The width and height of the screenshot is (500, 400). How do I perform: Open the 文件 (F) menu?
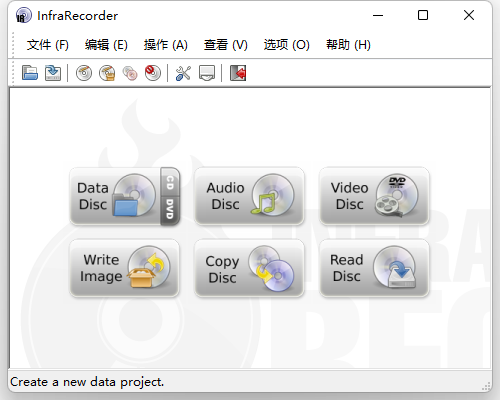point(48,45)
